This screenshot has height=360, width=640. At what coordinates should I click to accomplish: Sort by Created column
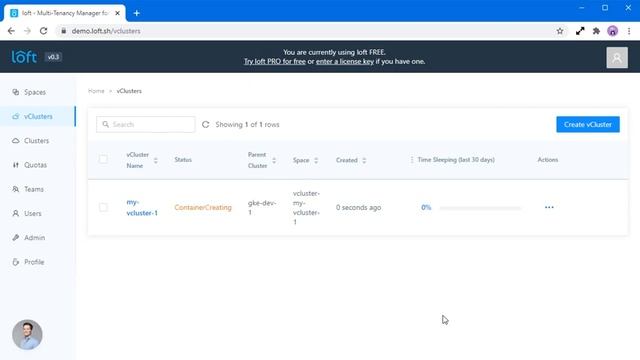coord(364,160)
